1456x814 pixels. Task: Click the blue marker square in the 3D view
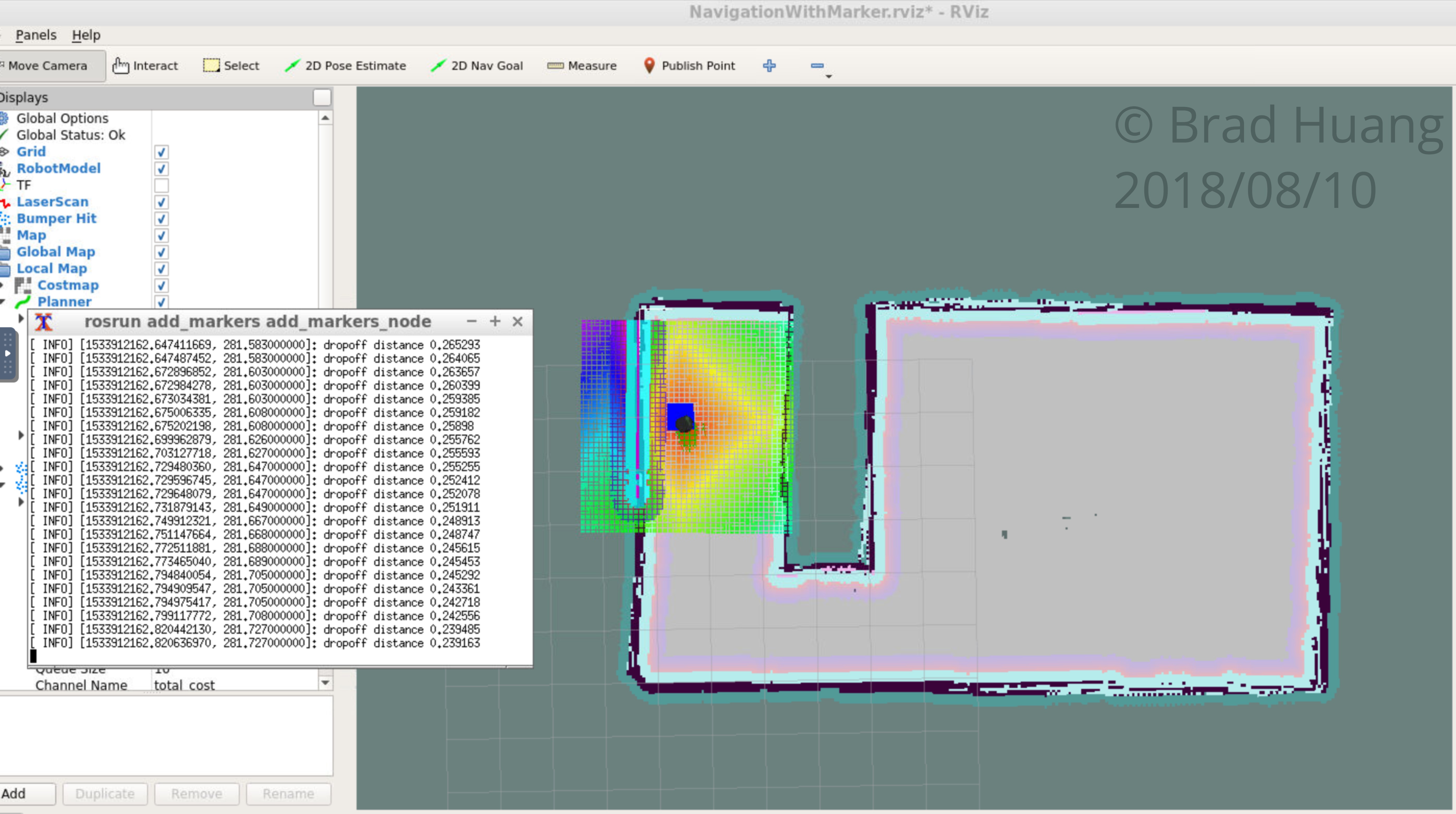coord(680,416)
